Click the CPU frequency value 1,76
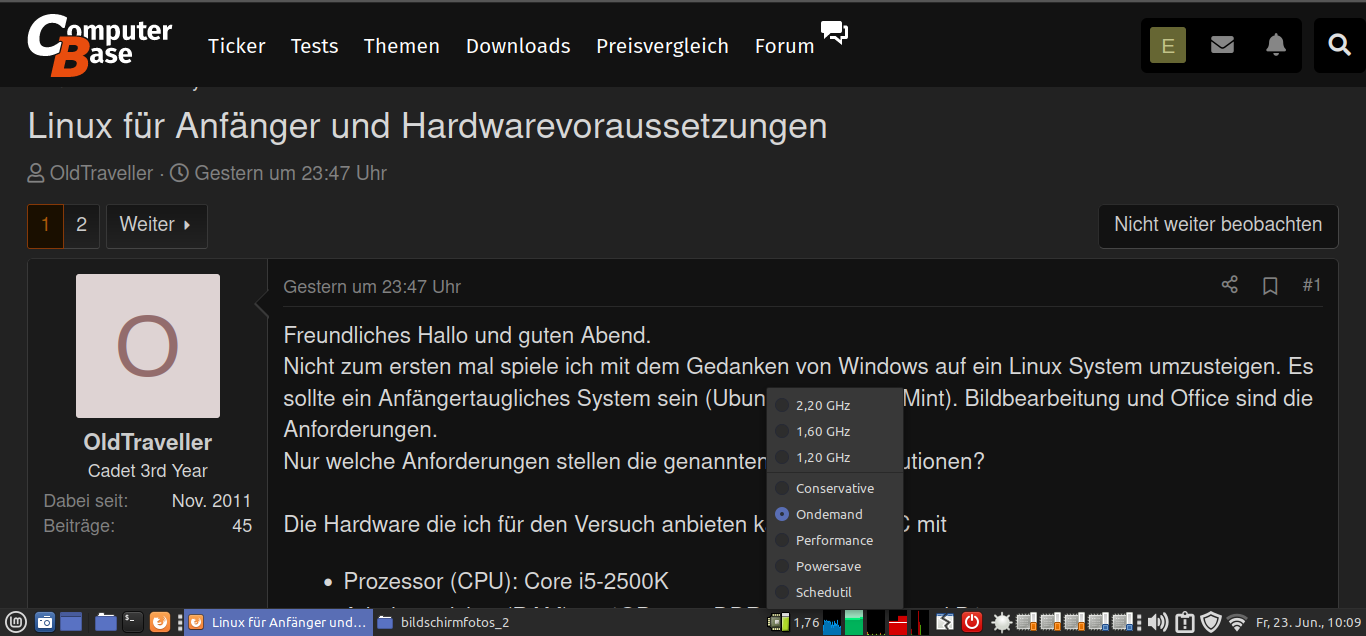Image resolution: width=1366 pixels, height=636 pixels. coord(806,623)
